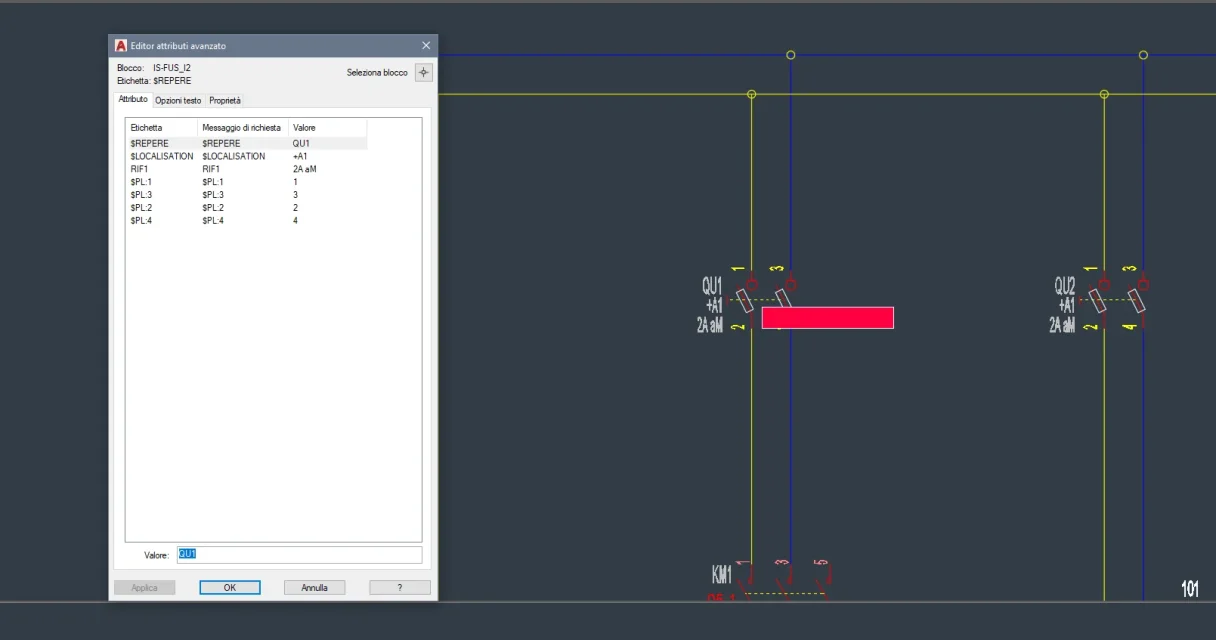Click the Messaggio di richiesta column header
Screen dimensions: 1216x640
click(243, 128)
